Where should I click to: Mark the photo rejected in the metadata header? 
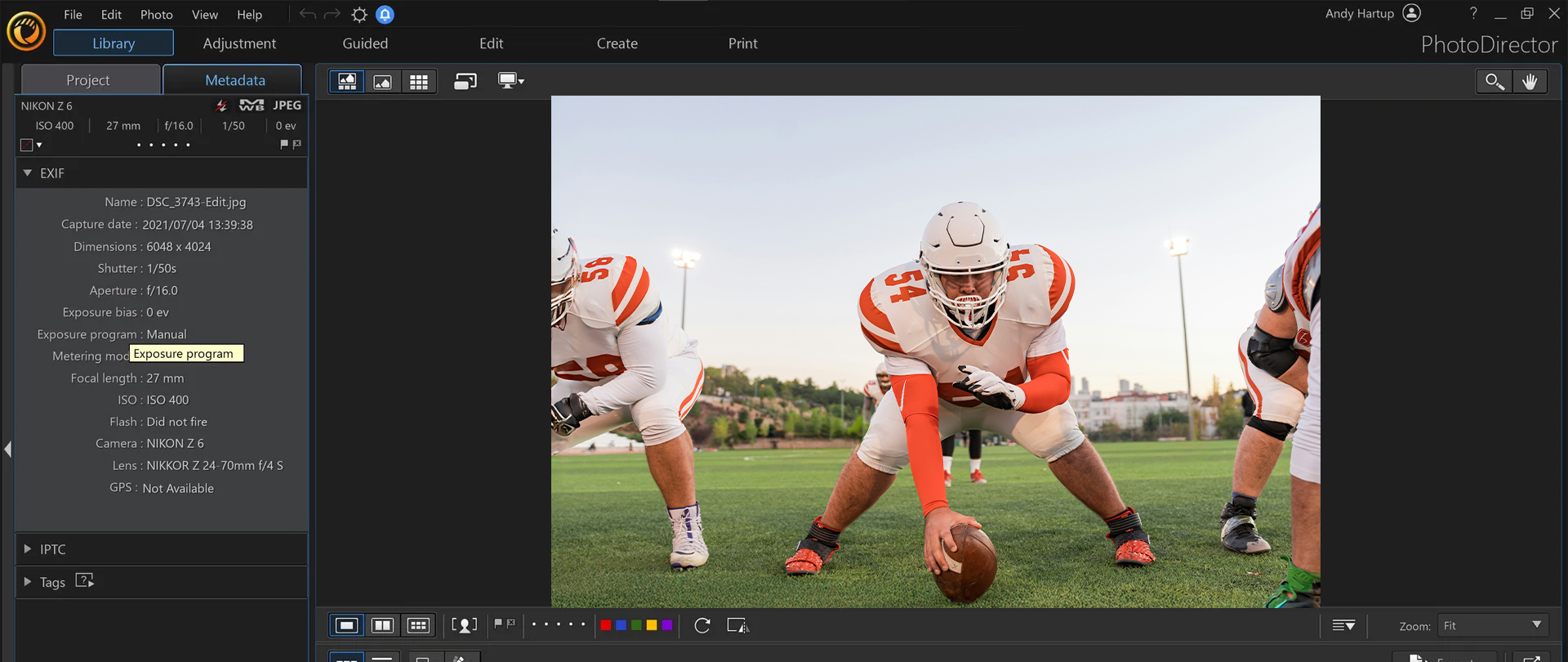(296, 144)
